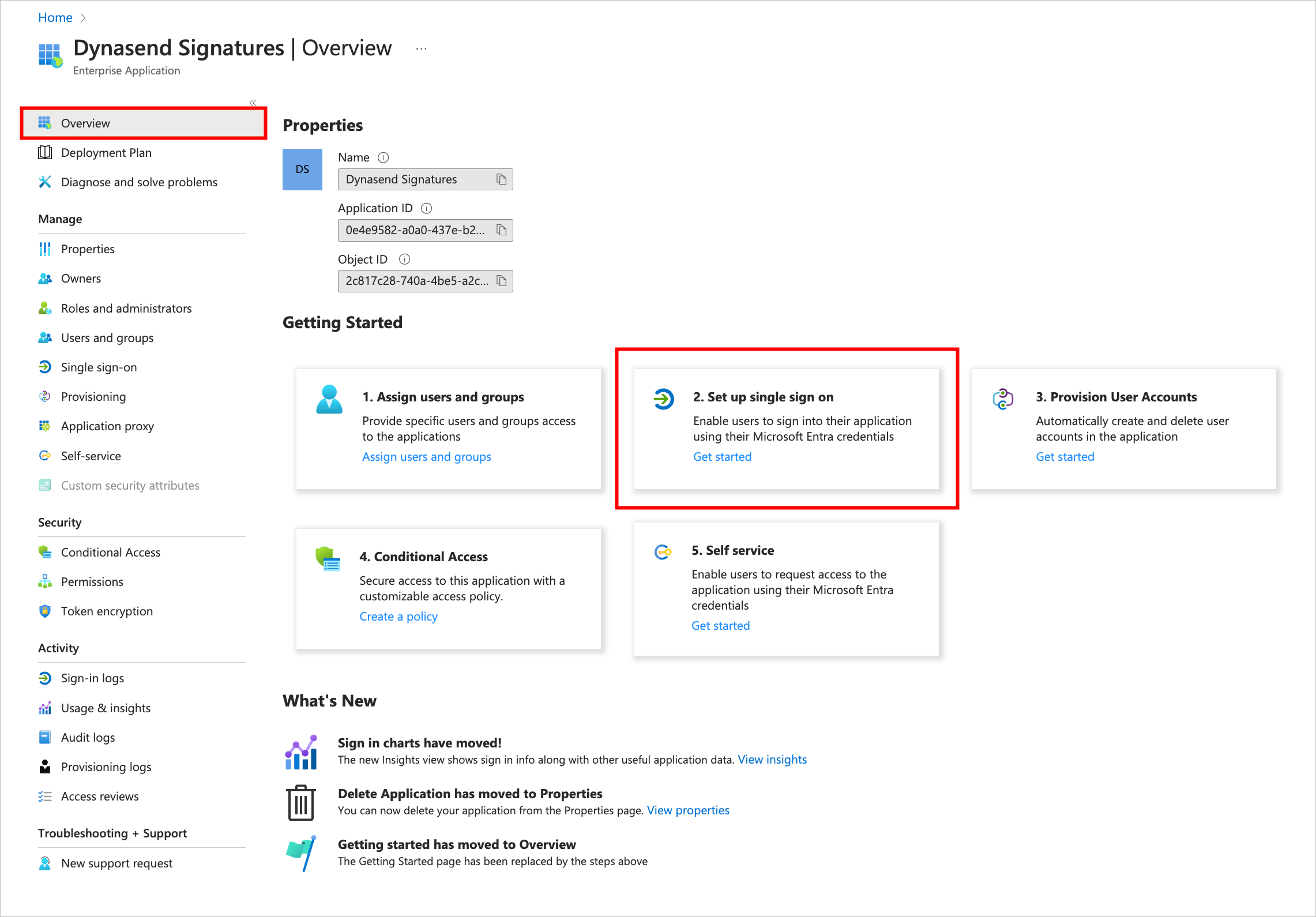The height and width of the screenshot is (917, 1316).
Task: Select Overview in the sidebar menu
Action: 85,123
